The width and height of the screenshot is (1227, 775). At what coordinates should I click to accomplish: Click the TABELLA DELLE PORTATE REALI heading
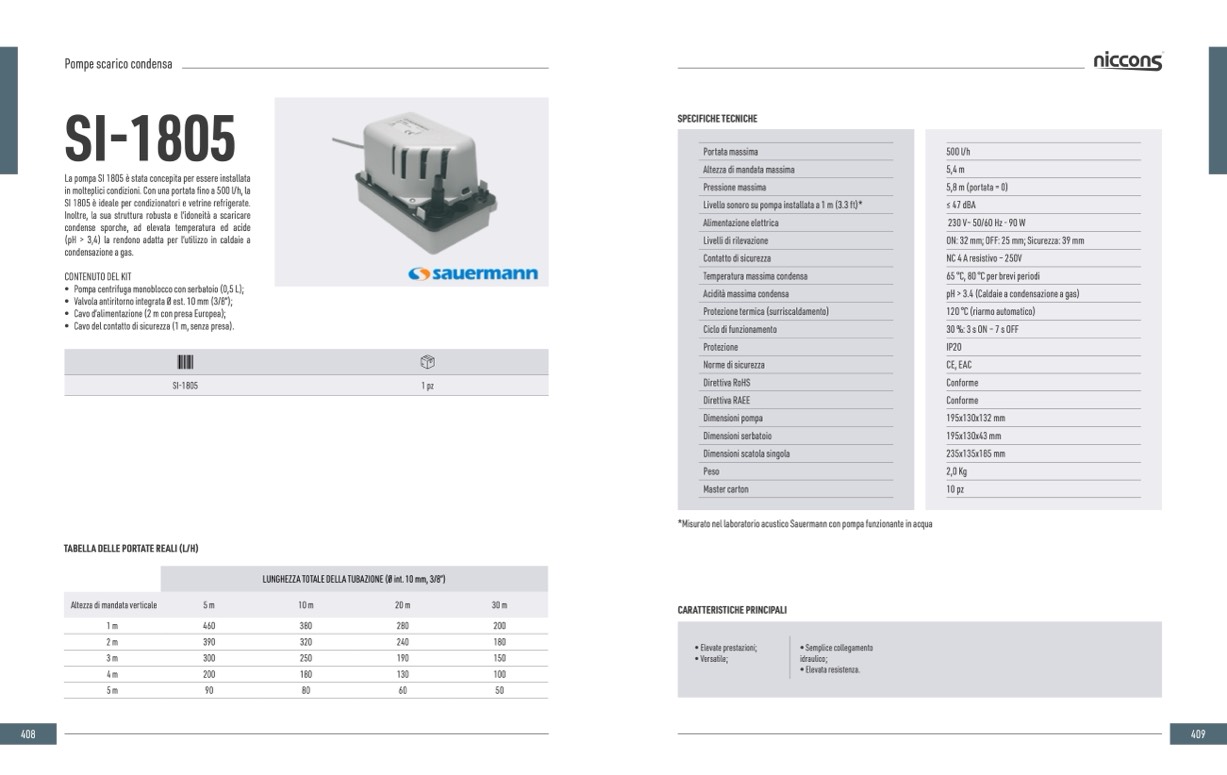tap(131, 548)
